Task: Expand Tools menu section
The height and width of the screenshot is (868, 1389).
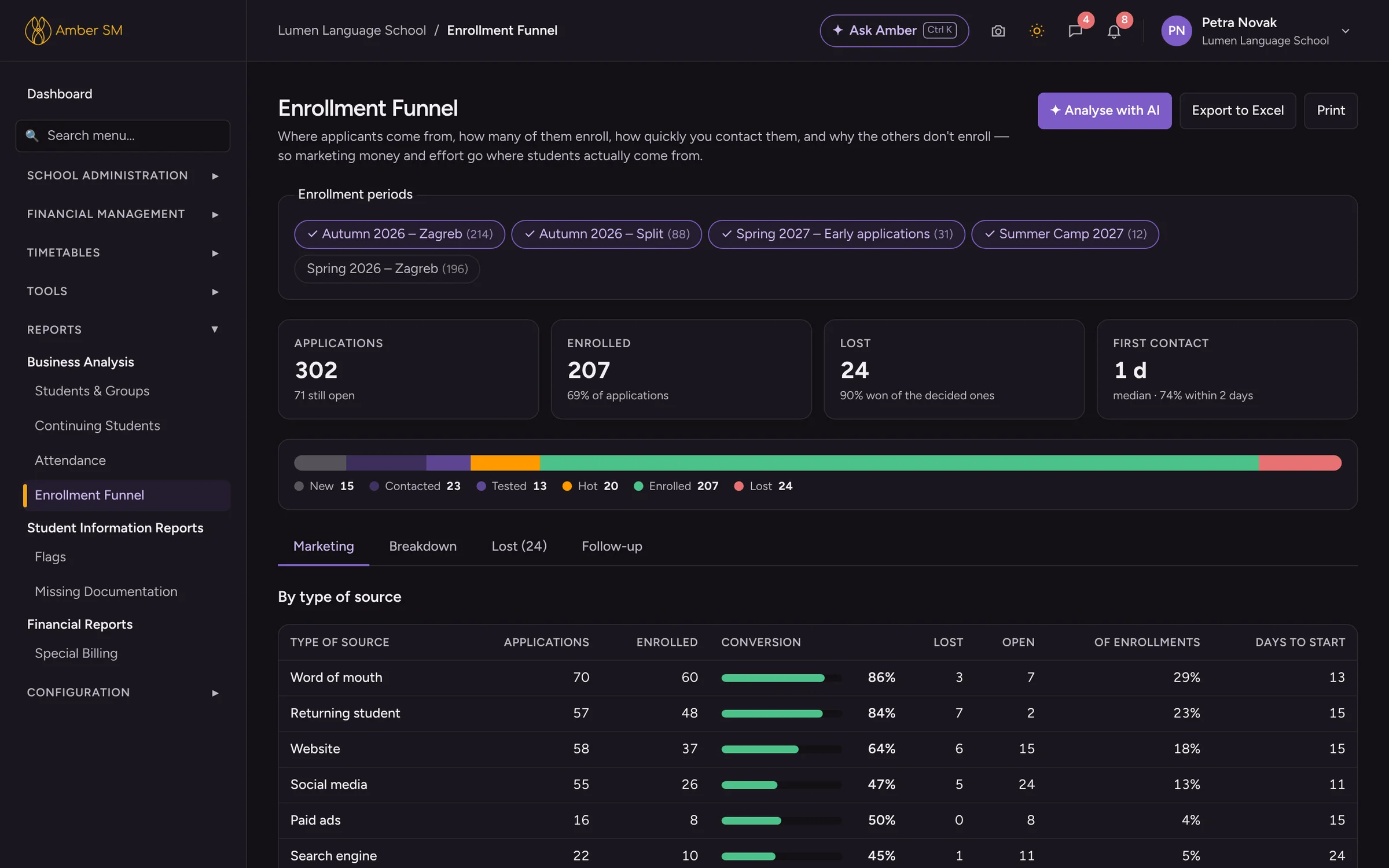Action: click(123, 291)
